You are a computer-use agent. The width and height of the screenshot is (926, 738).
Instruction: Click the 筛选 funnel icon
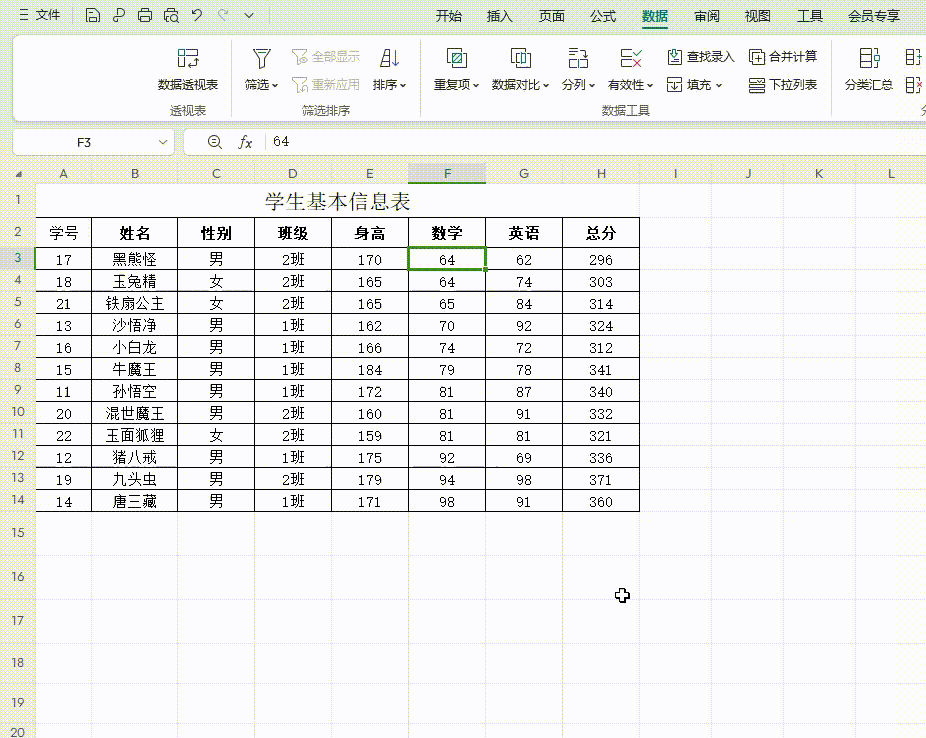coord(262,58)
